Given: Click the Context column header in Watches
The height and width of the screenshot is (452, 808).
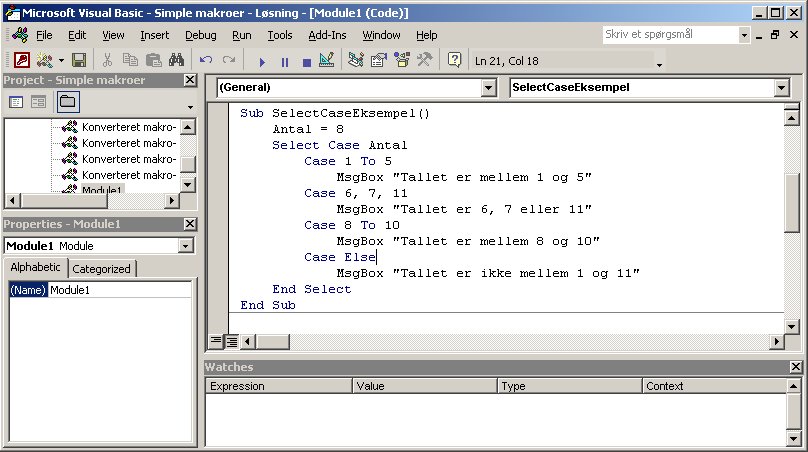Looking at the screenshot, I should click(x=714, y=386).
